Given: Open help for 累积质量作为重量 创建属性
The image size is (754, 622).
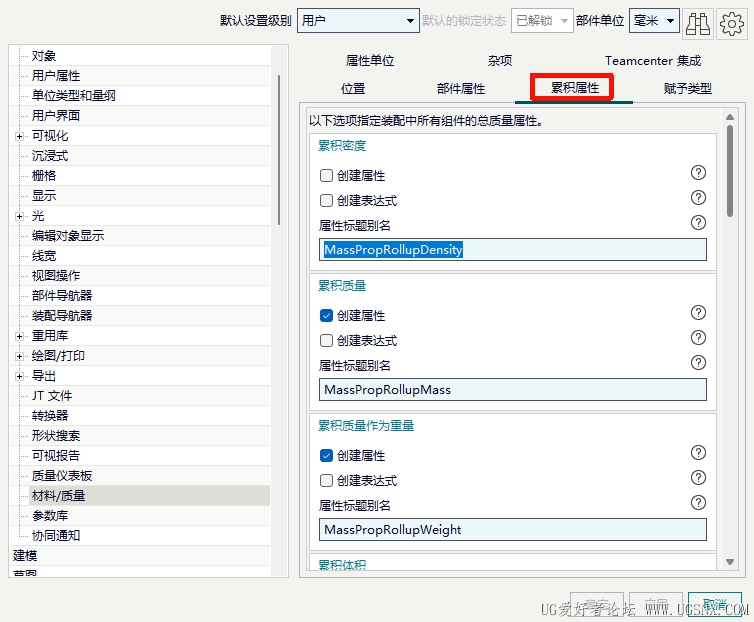Looking at the screenshot, I should click(x=698, y=453).
